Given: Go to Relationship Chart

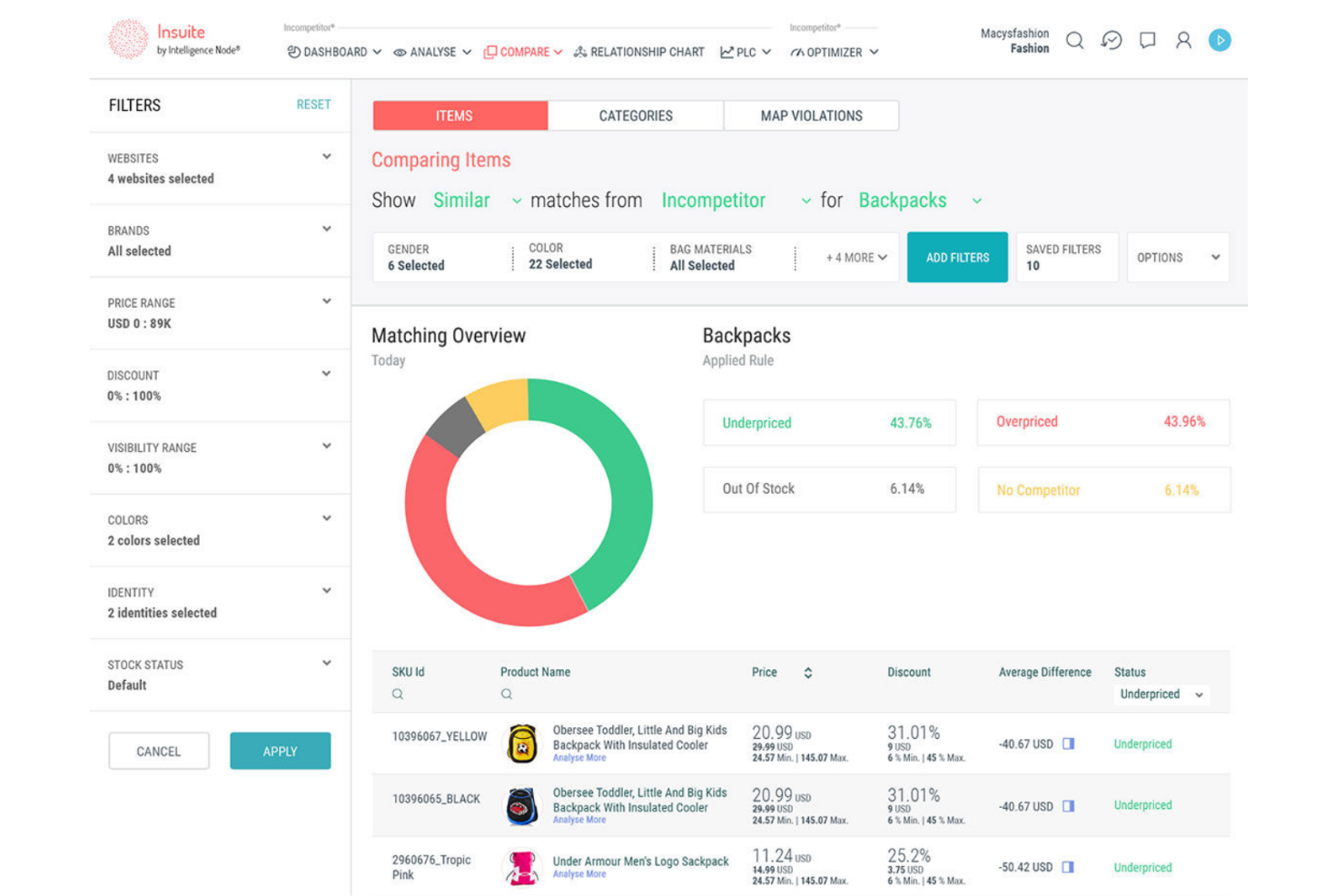Looking at the screenshot, I should [x=639, y=53].
